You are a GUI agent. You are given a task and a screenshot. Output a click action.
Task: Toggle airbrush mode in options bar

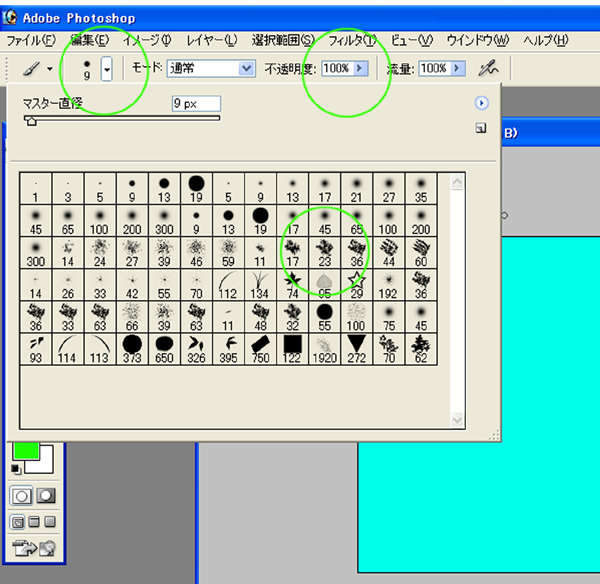coord(488,68)
